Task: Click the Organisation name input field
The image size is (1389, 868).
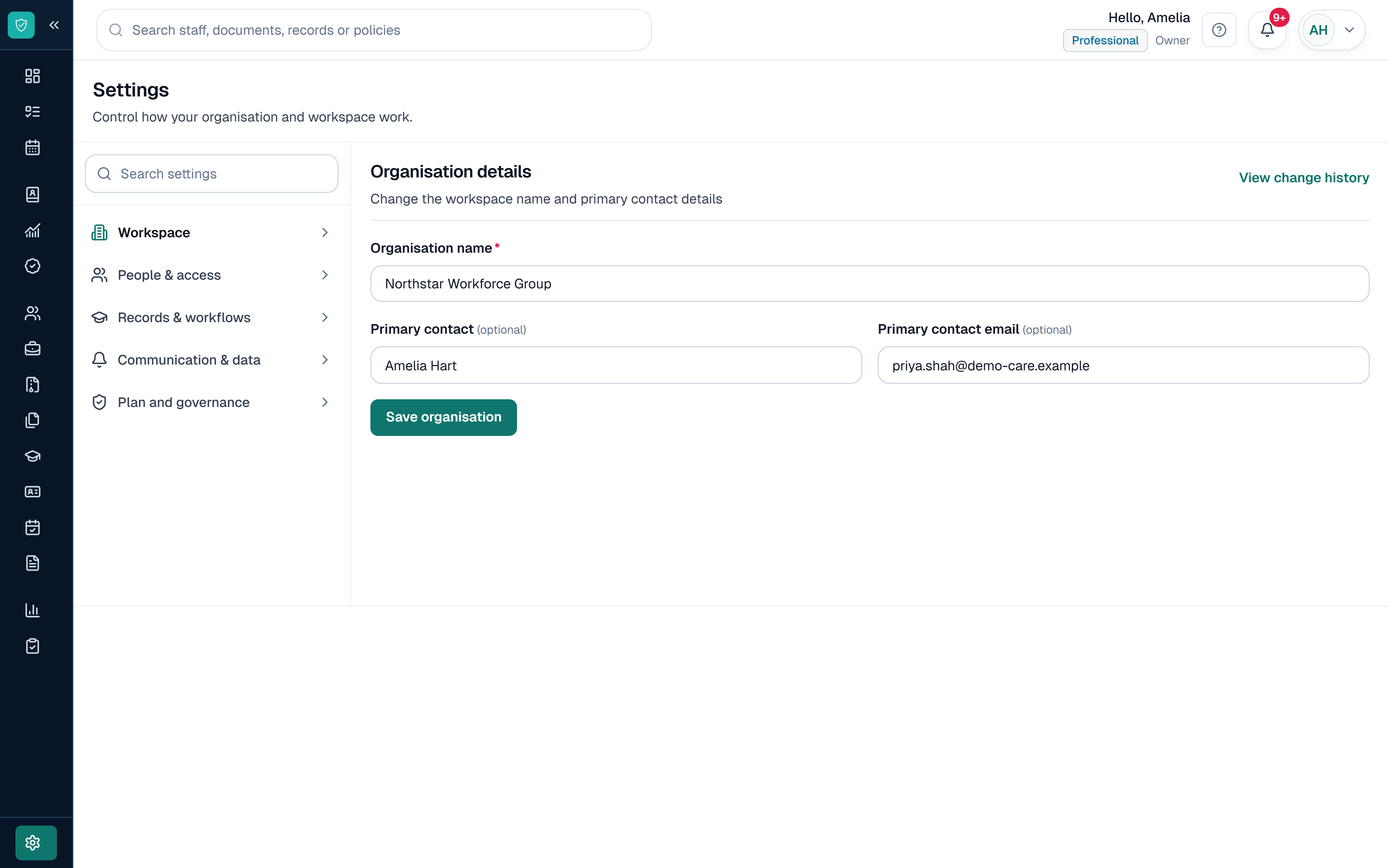Action: coord(870,284)
